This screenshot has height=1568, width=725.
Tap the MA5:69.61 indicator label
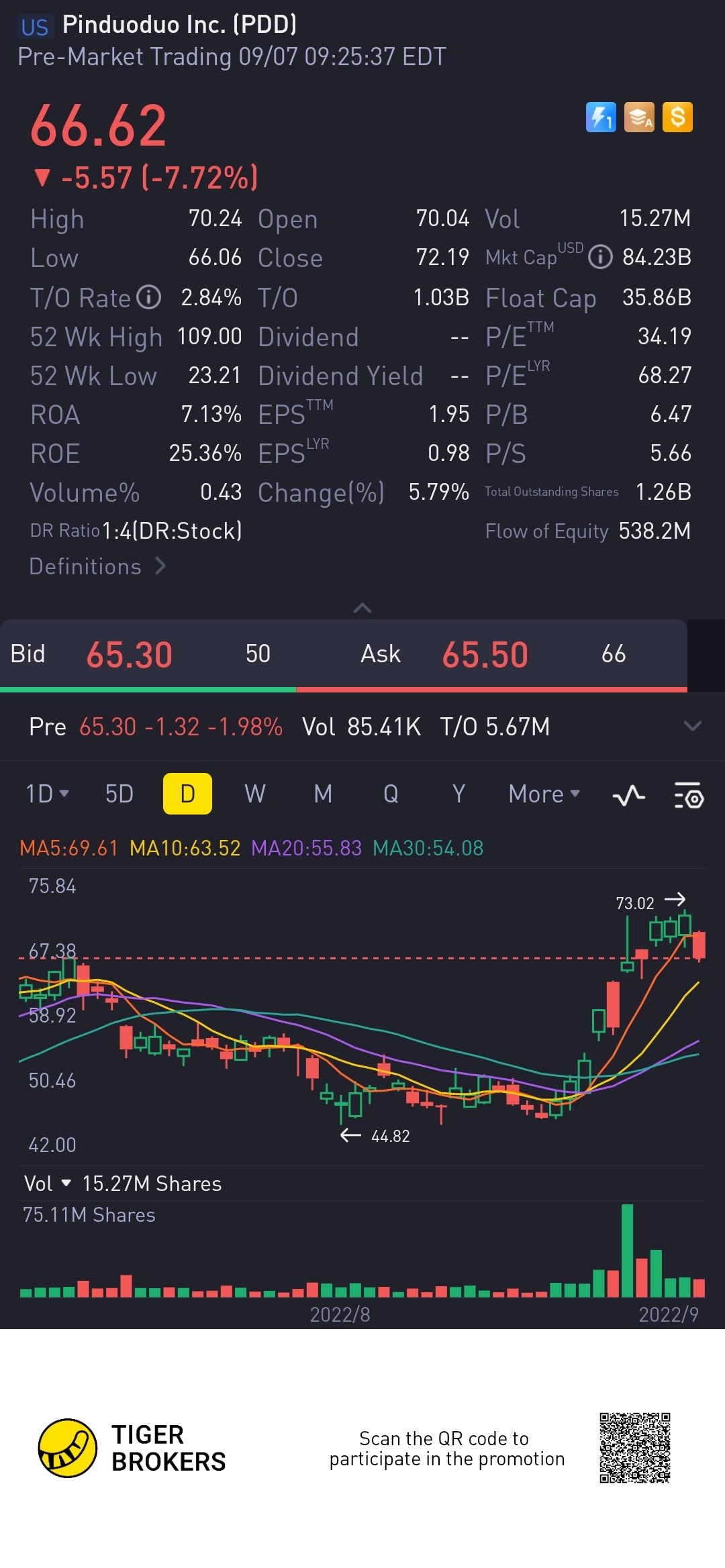coord(69,848)
